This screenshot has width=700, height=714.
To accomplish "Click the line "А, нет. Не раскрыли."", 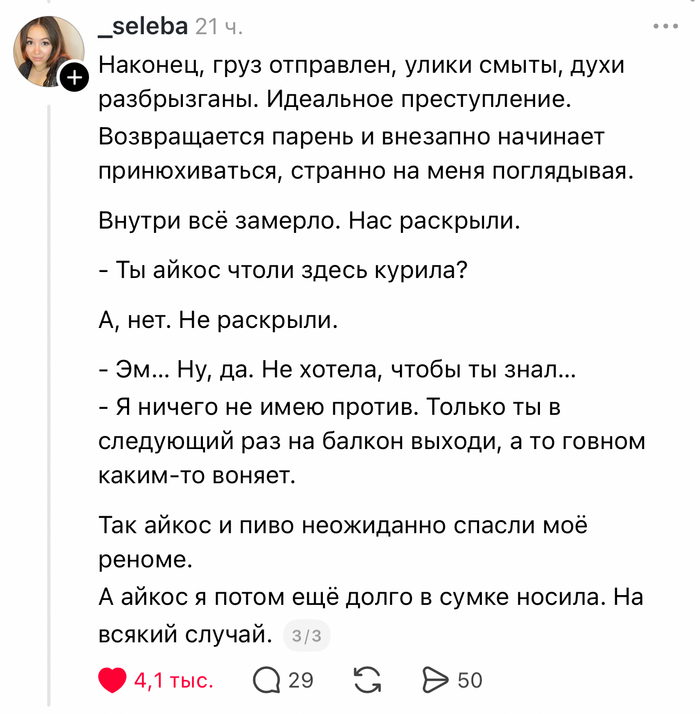I will click(219, 321).
